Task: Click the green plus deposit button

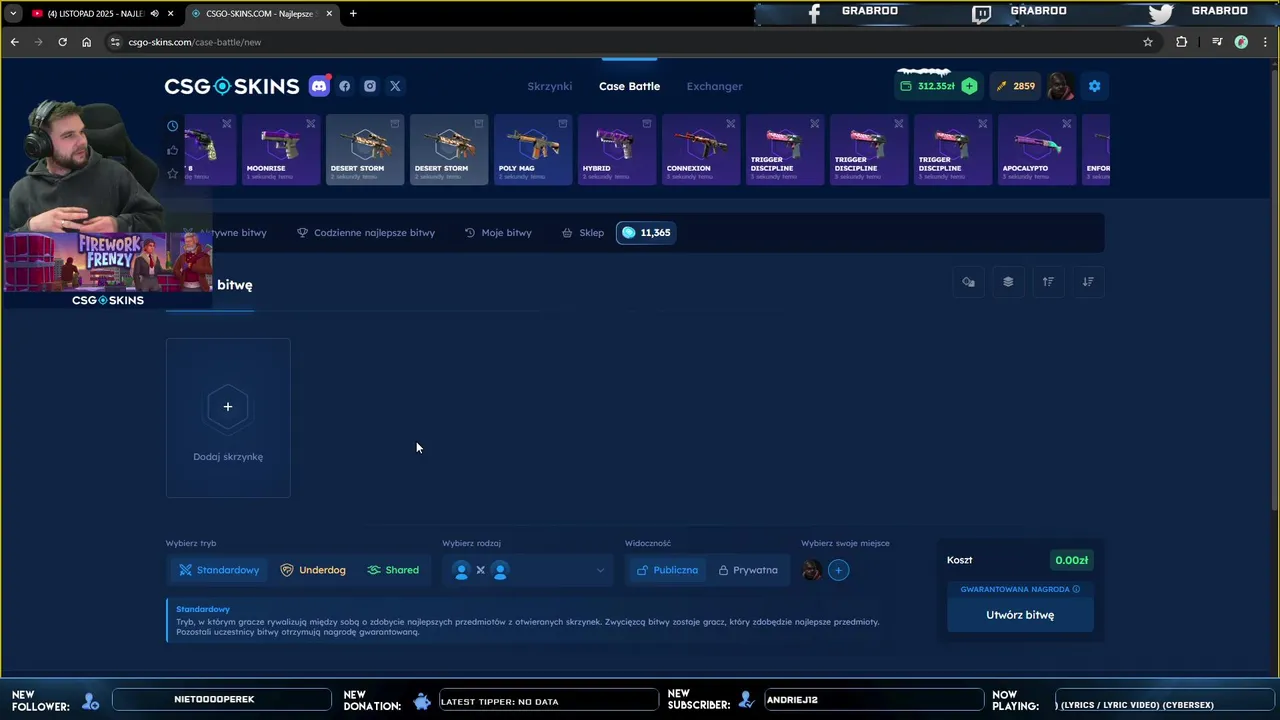Action: (x=969, y=86)
